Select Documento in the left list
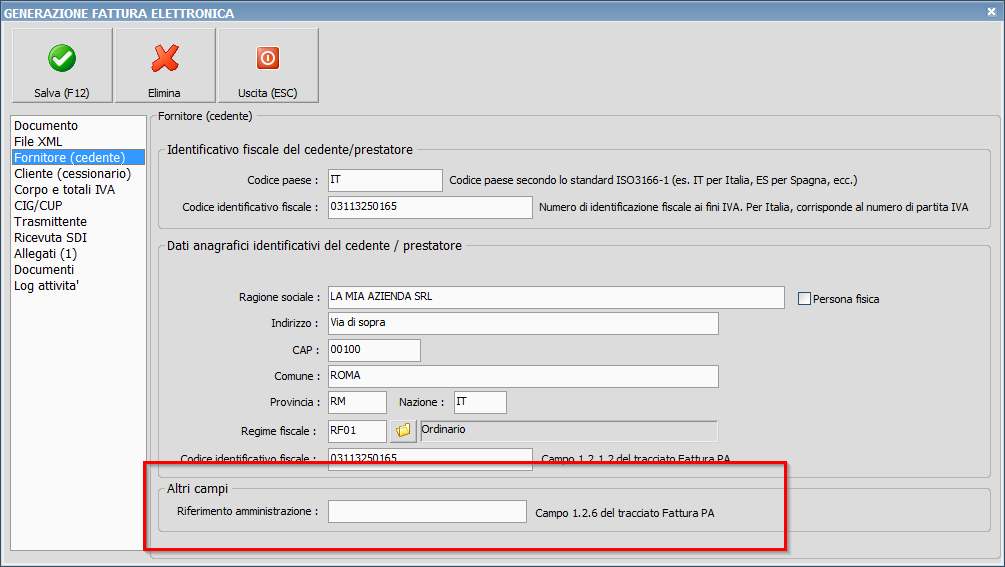The image size is (1005, 567). click(46, 126)
